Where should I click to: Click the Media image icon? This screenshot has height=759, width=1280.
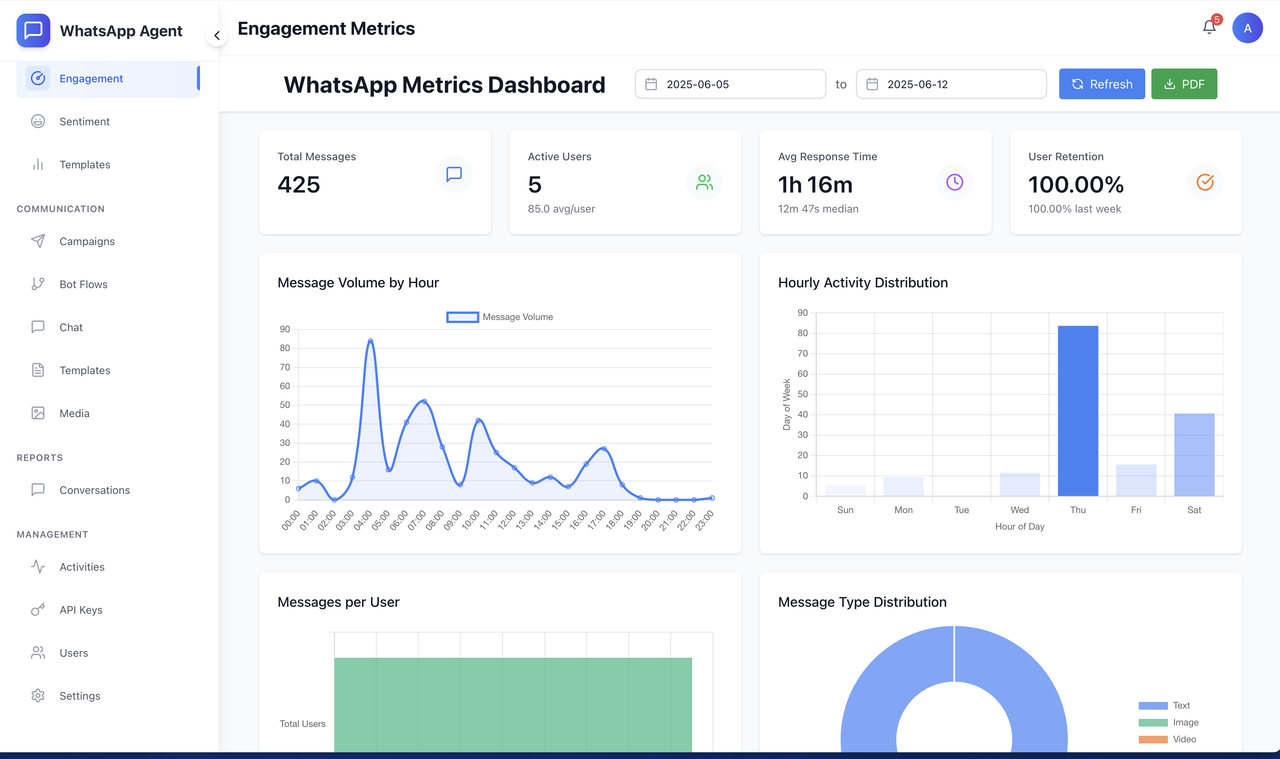tap(38, 413)
